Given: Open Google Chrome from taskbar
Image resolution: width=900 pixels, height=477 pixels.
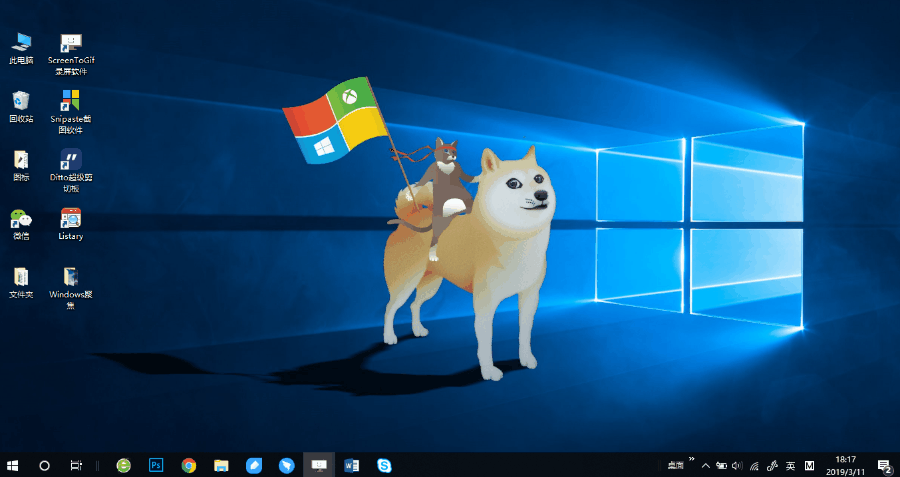Looking at the screenshot, I should point(189,465).
